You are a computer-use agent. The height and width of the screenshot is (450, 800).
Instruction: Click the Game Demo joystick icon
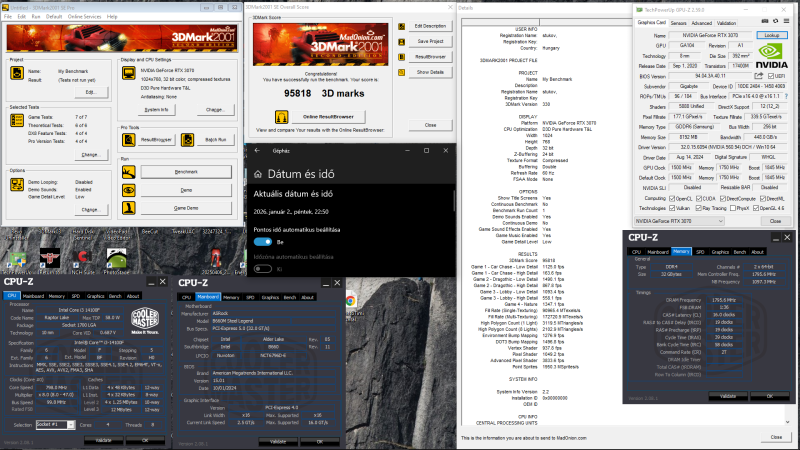129,208
